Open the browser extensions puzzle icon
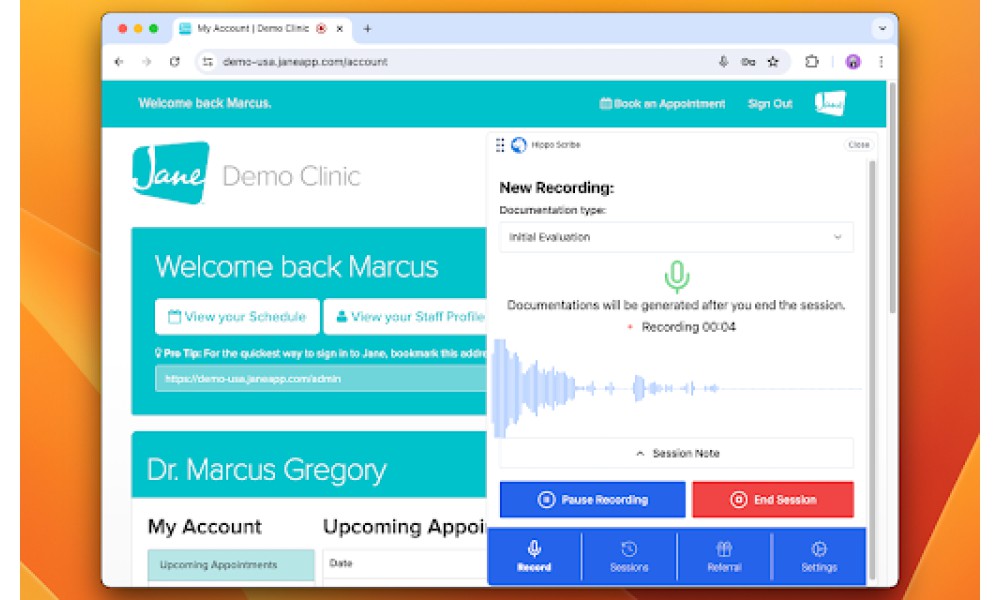This screenshot has width=1000, height=600. coord(811,62)
